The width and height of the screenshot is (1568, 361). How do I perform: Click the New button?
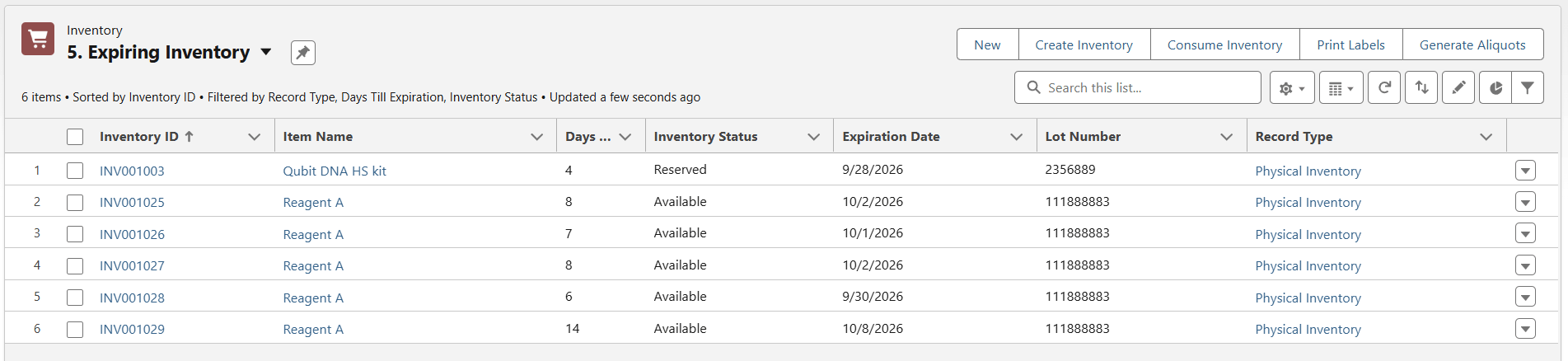pos(987,45)
